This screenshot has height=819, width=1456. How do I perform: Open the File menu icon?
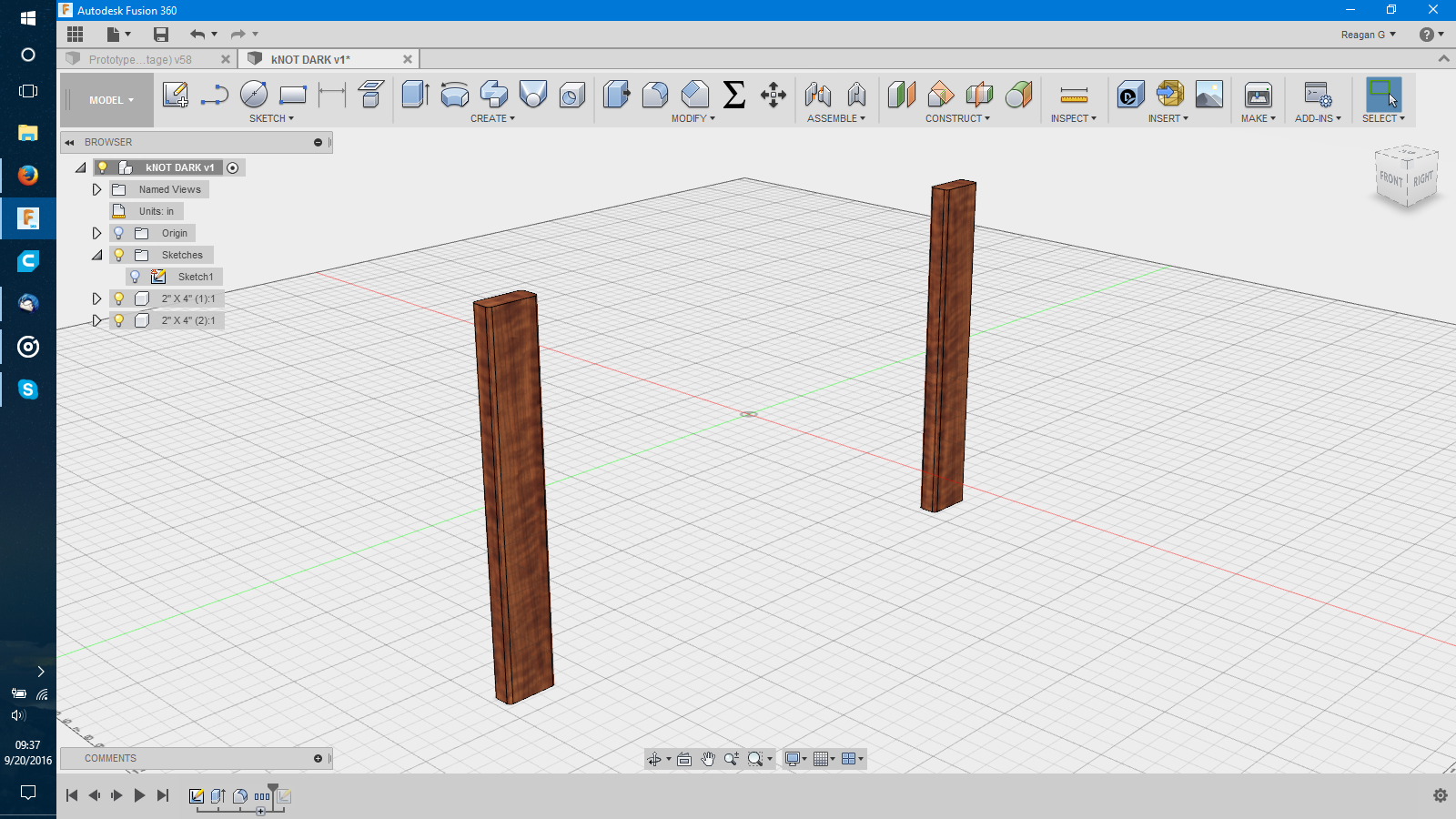tap(118, 35)
